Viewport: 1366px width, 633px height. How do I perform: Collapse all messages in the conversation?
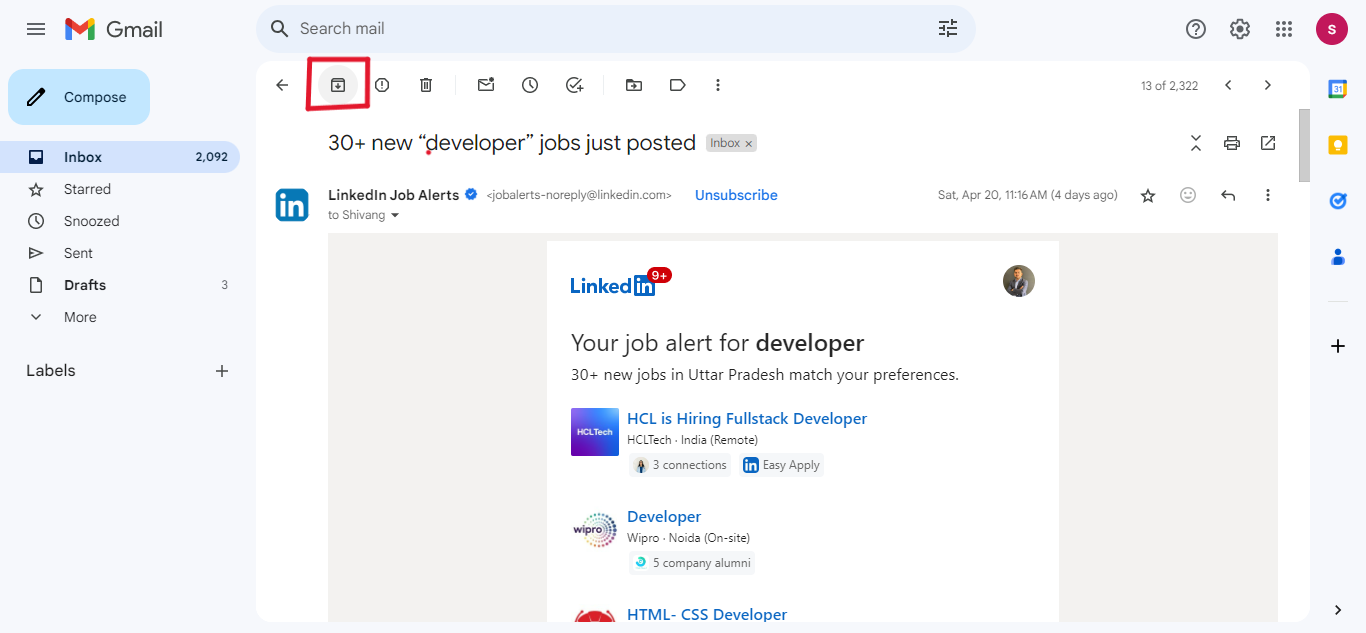pyautogui.click(x=1196, y=143)
